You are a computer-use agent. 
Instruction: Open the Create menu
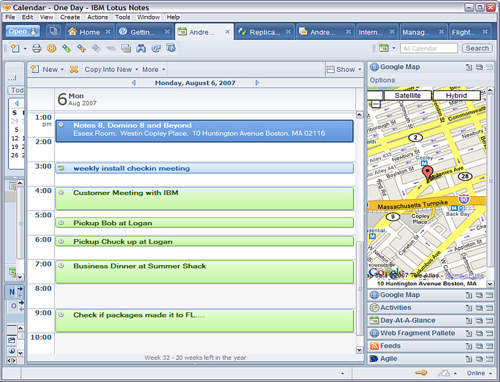click(x=70, y=17)
